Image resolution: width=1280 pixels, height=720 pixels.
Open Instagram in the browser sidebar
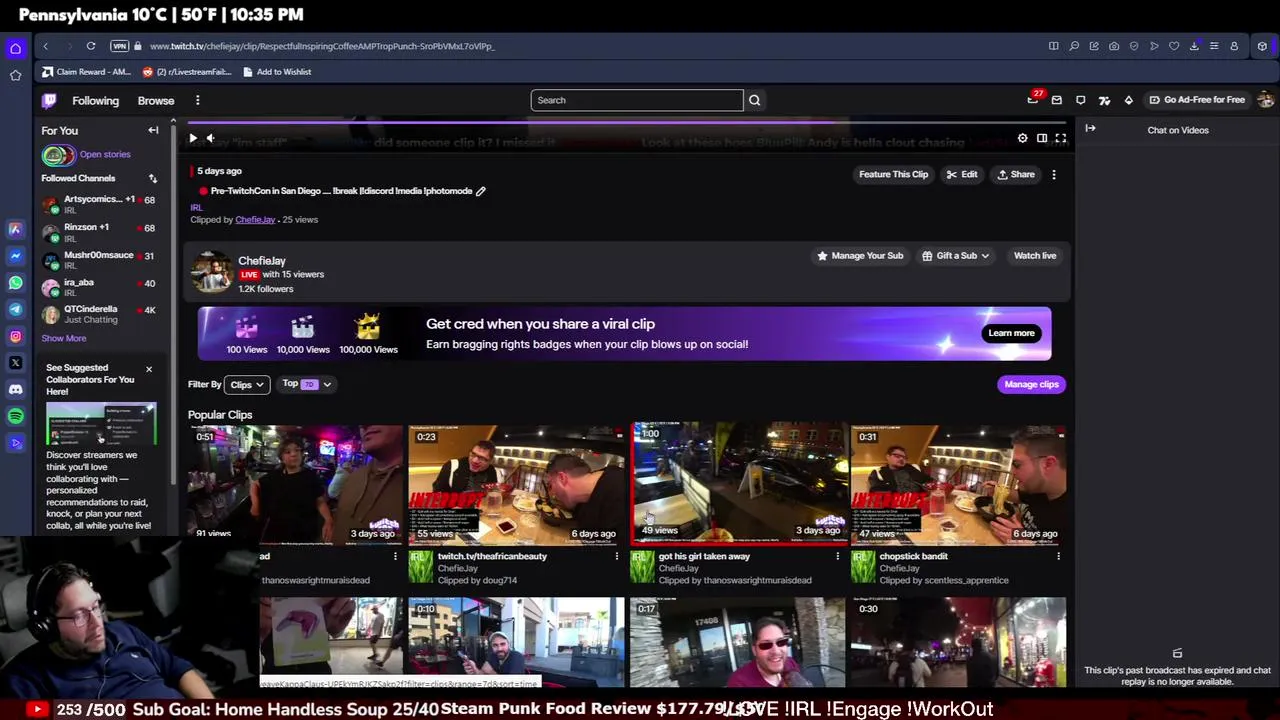point(15,336)
